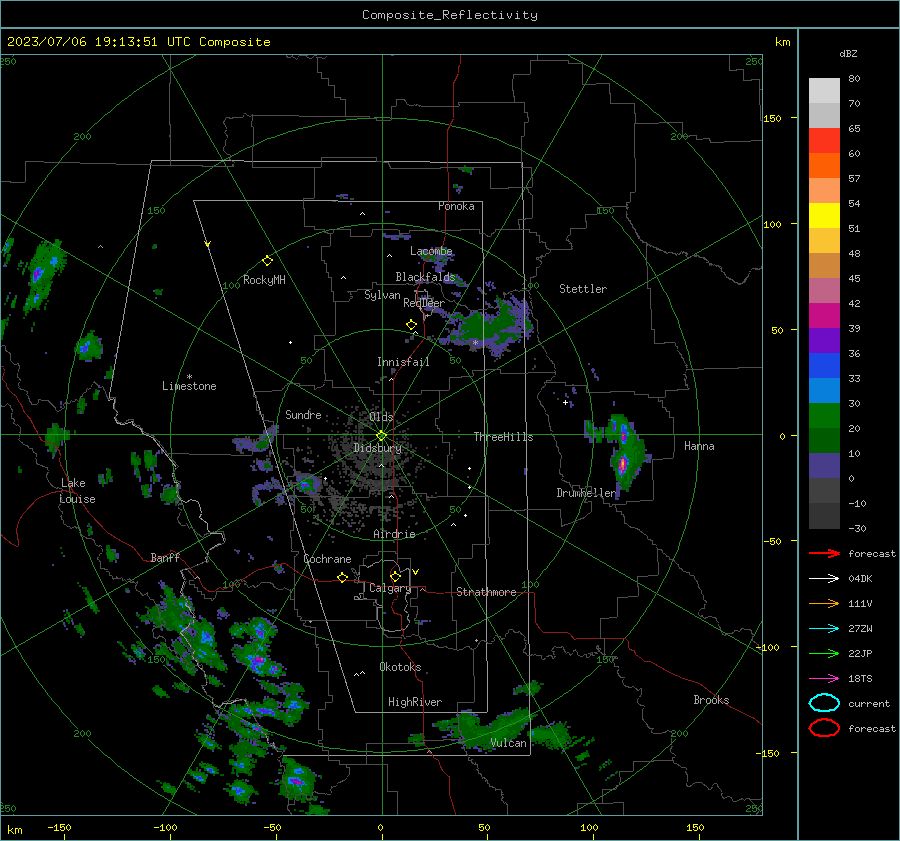The image size is (900, 841).
Task: Click the Olds label
Action: click(x=381, y=417)
